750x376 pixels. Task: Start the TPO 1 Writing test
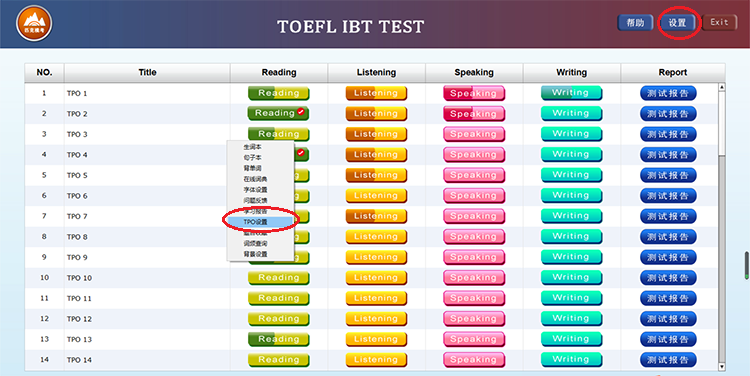[x=571, y=93]
